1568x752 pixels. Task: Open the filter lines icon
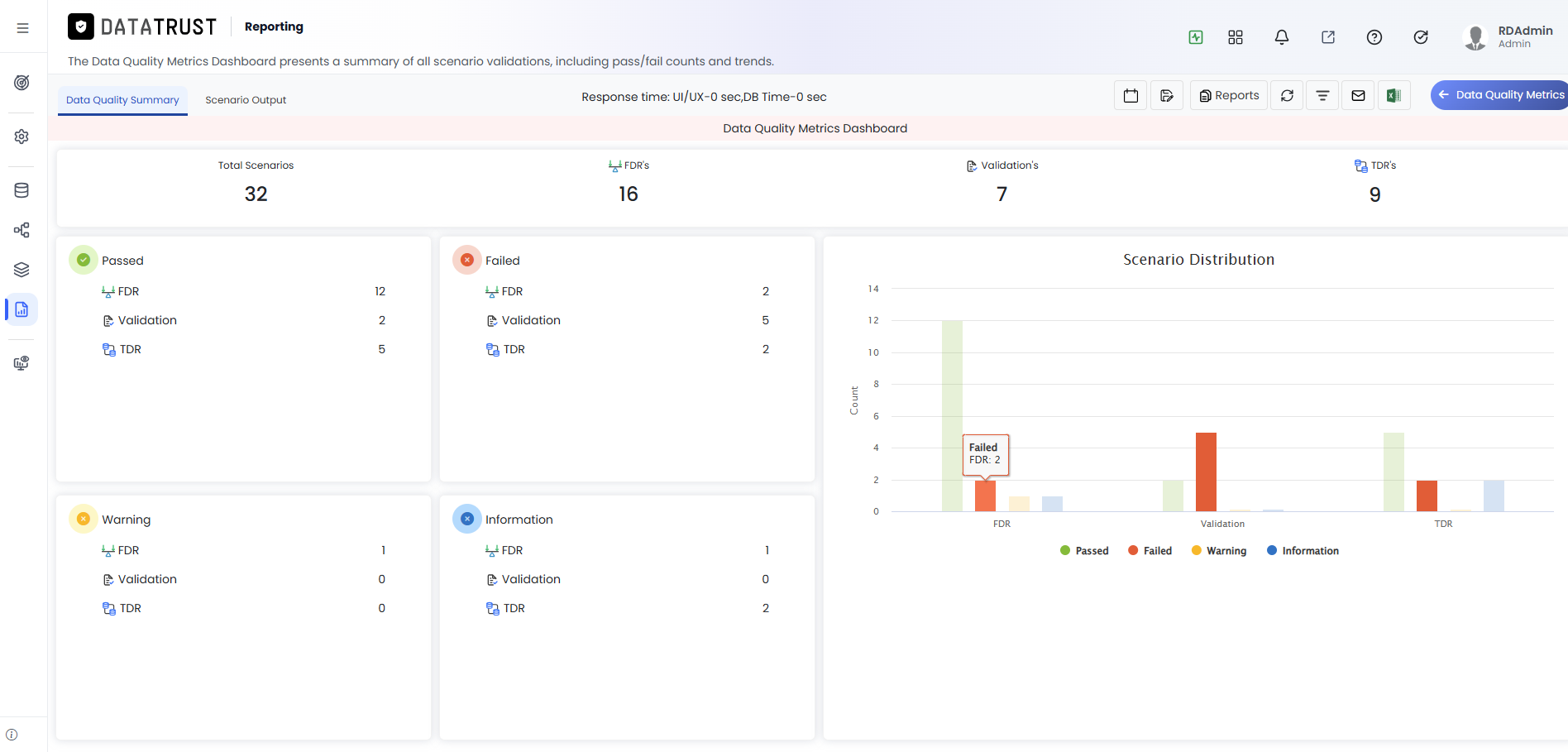1322,96
